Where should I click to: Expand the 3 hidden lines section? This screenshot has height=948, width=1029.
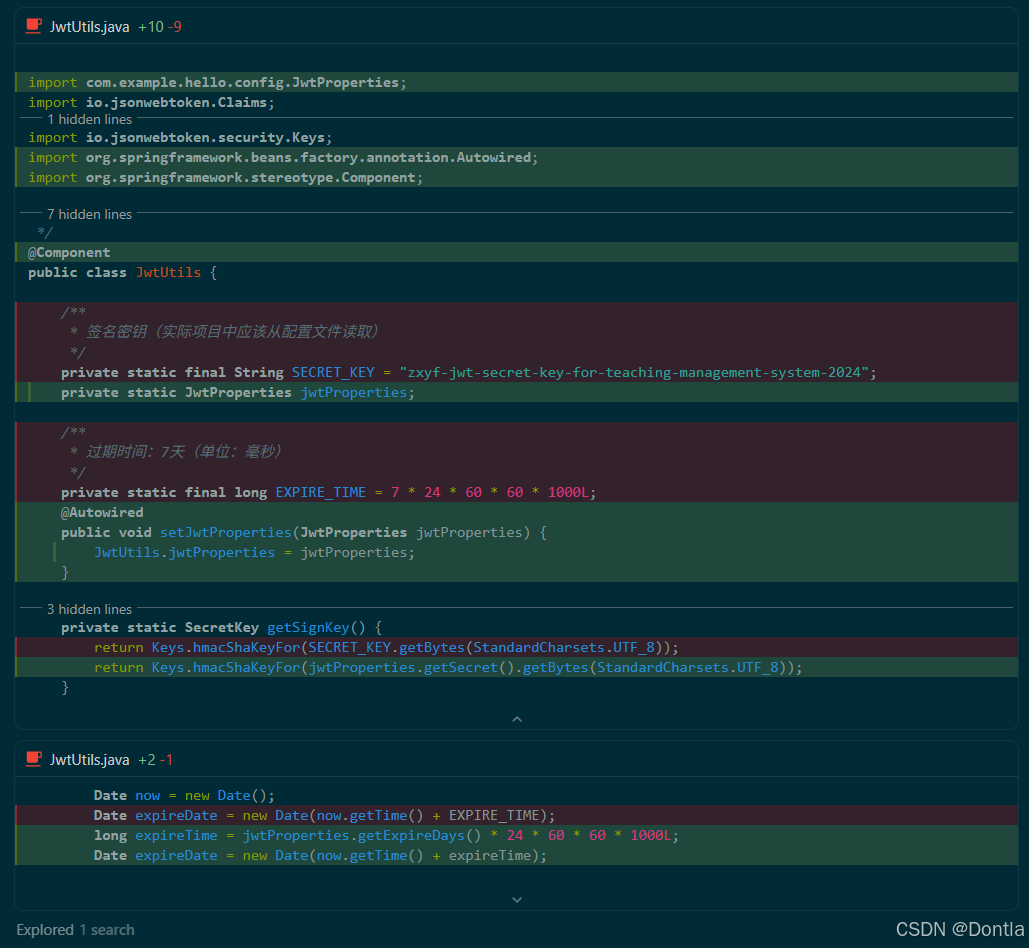coord(89,609)
